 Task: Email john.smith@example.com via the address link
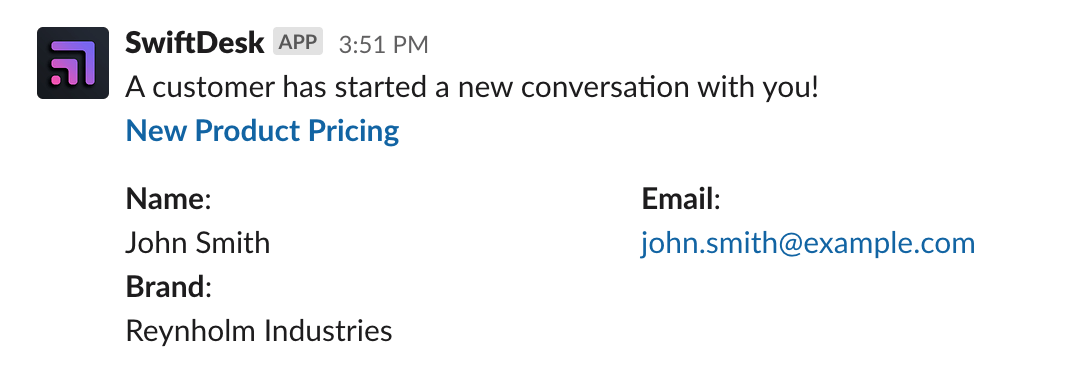[x=808, y=243]
